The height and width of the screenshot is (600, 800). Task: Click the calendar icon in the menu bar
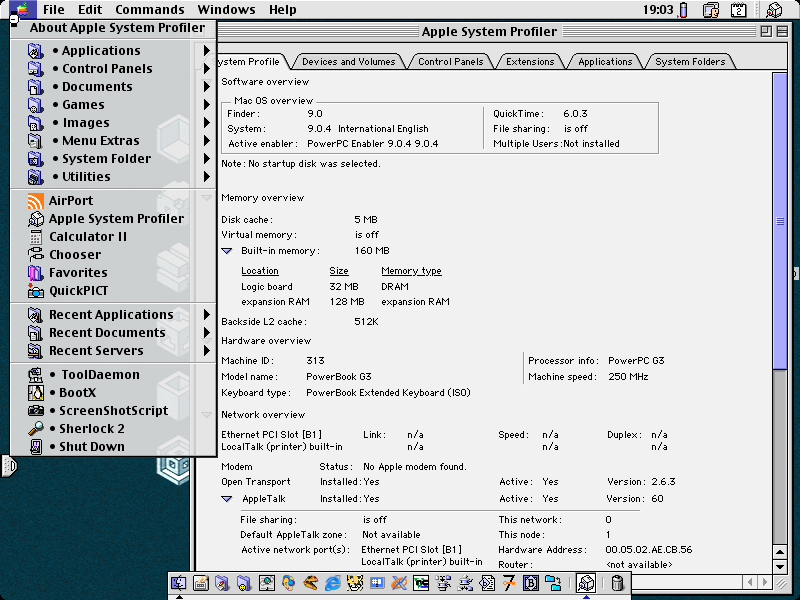click(738, 10)
